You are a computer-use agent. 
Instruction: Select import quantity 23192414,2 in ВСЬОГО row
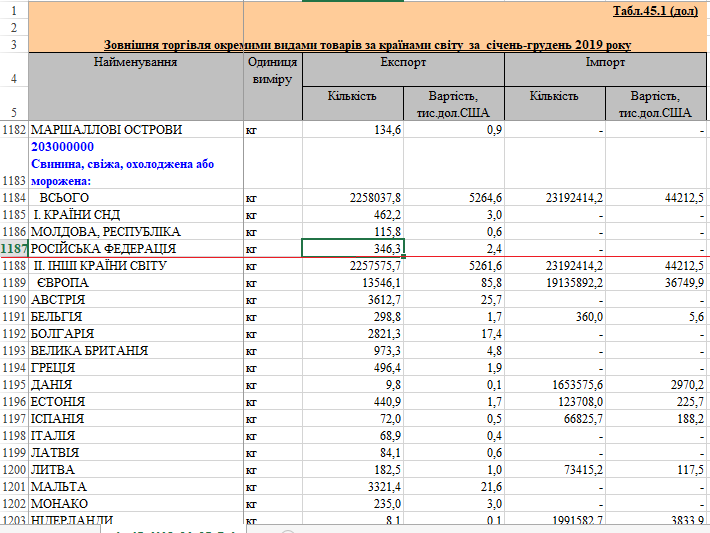coord(555,198)
